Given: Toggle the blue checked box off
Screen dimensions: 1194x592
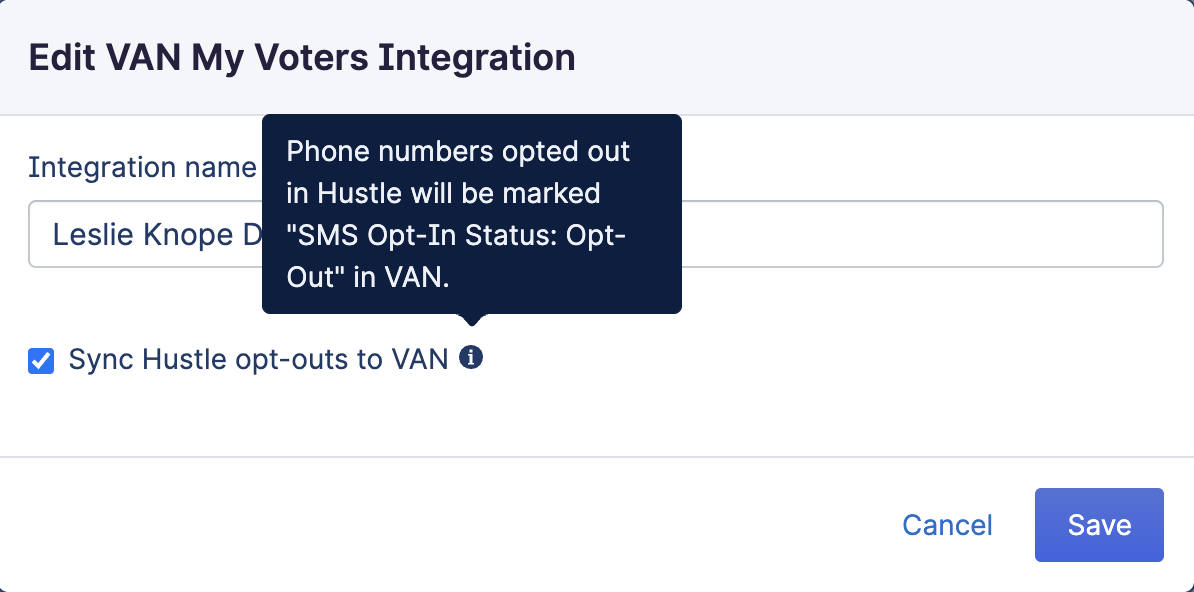Looking at the screenshot, I should point(41,360).
